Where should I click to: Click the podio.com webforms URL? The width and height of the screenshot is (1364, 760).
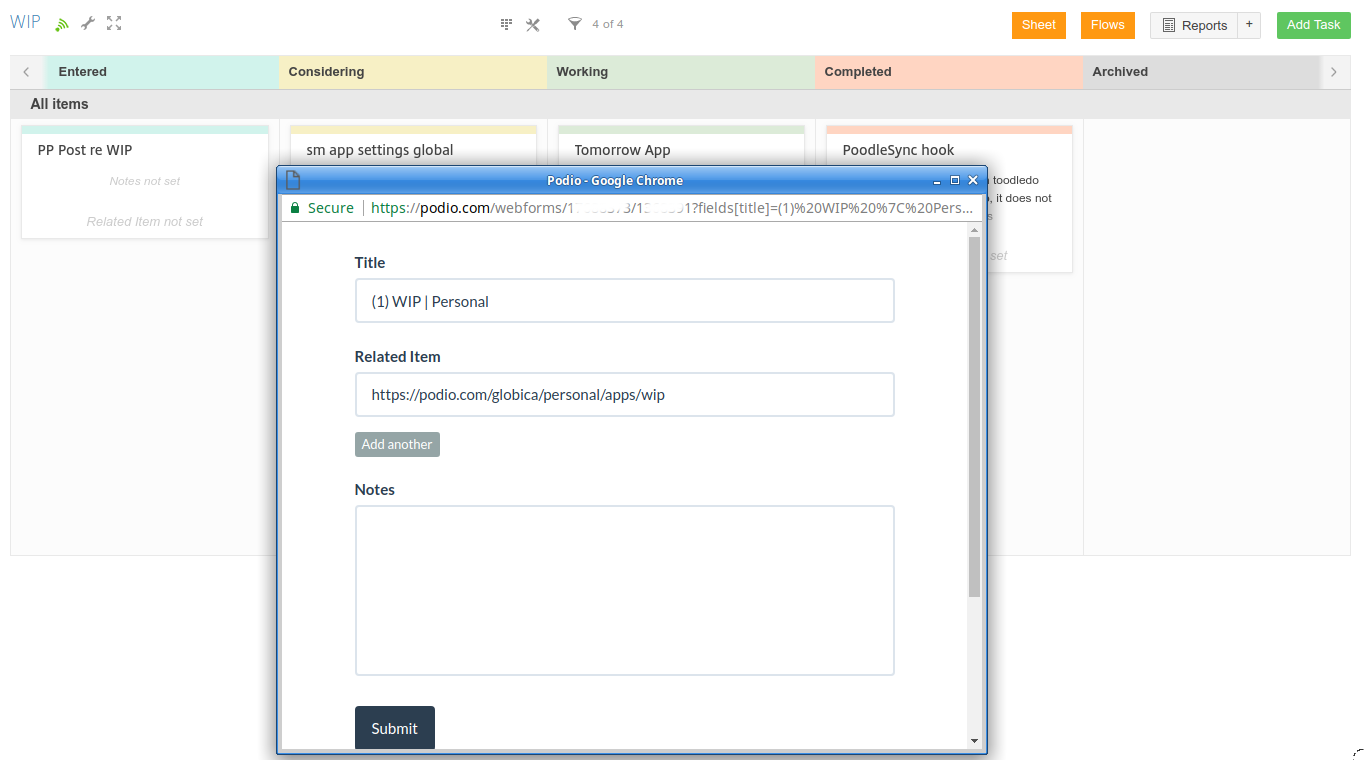(x=672, y=208)
